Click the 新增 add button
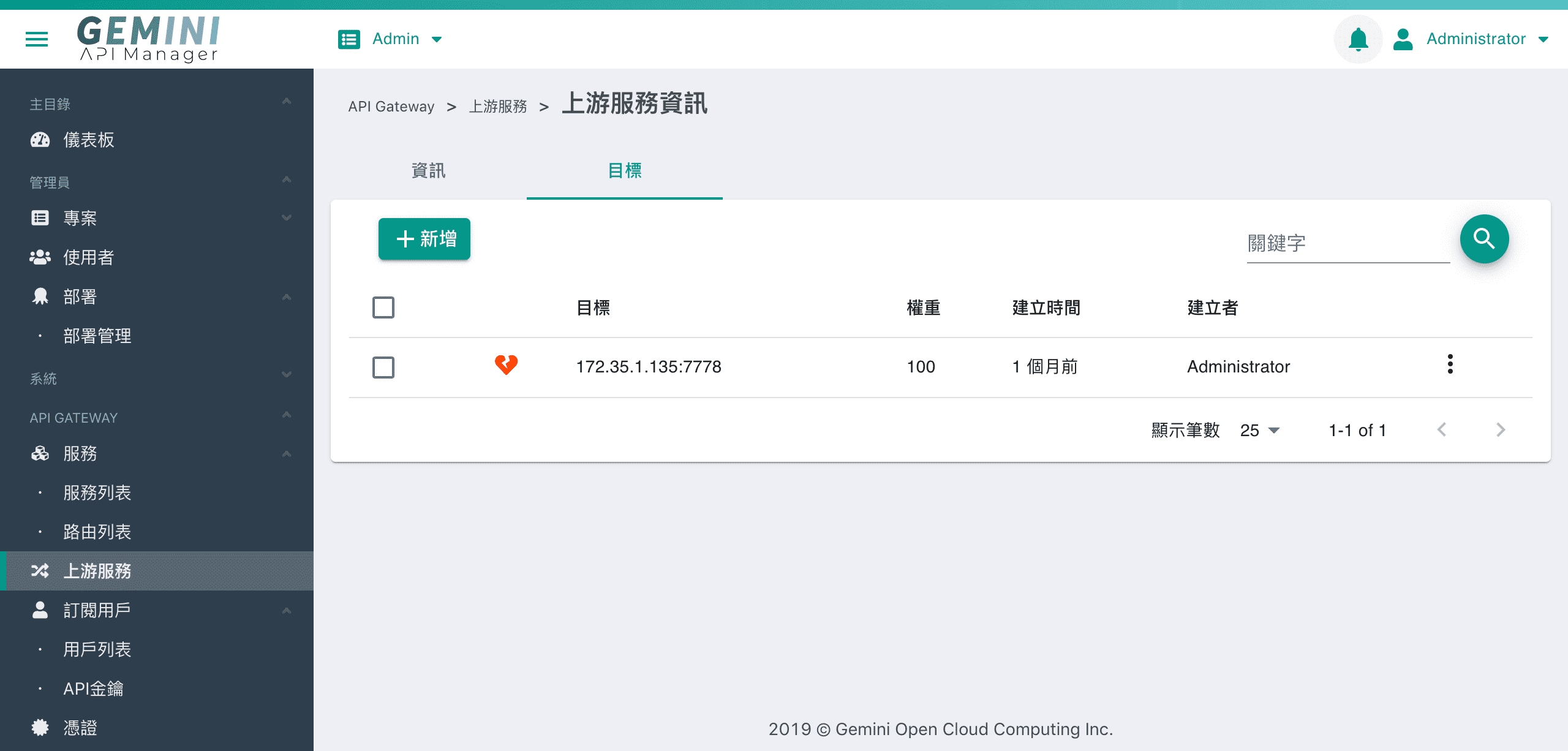Image resolution: width=1568 pixels, height=751 pixels. [424, 239]
